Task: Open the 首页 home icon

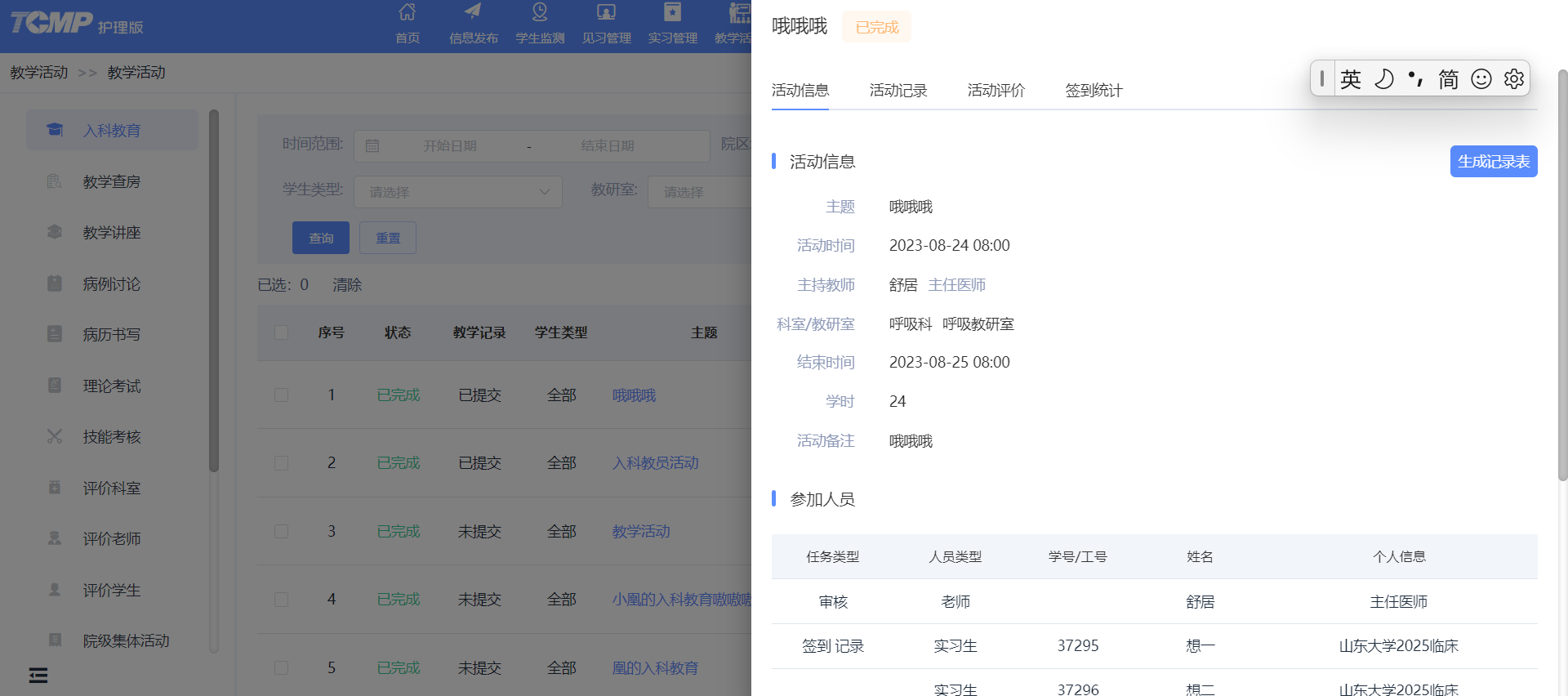Action: pos(407,12)
